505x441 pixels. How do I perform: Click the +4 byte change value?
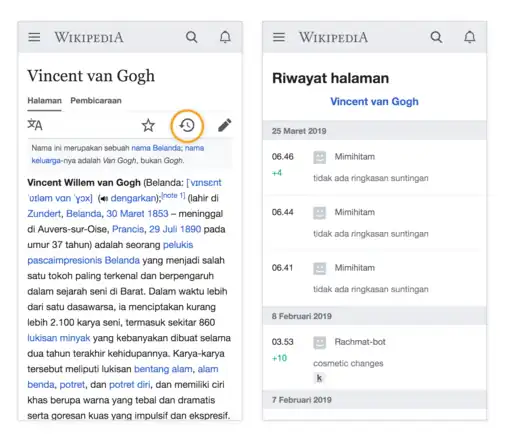(277, 173)
